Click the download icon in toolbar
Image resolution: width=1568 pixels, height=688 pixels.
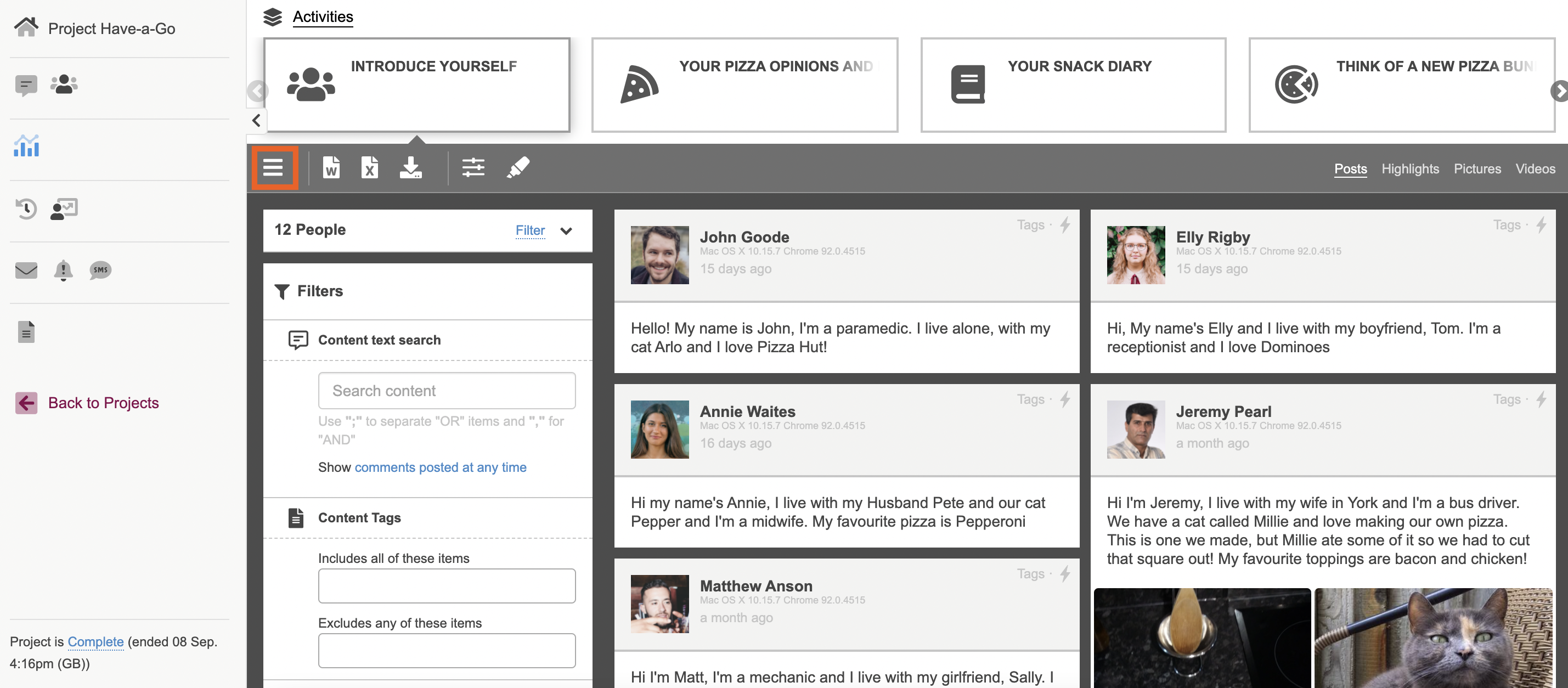coord(411,167)
